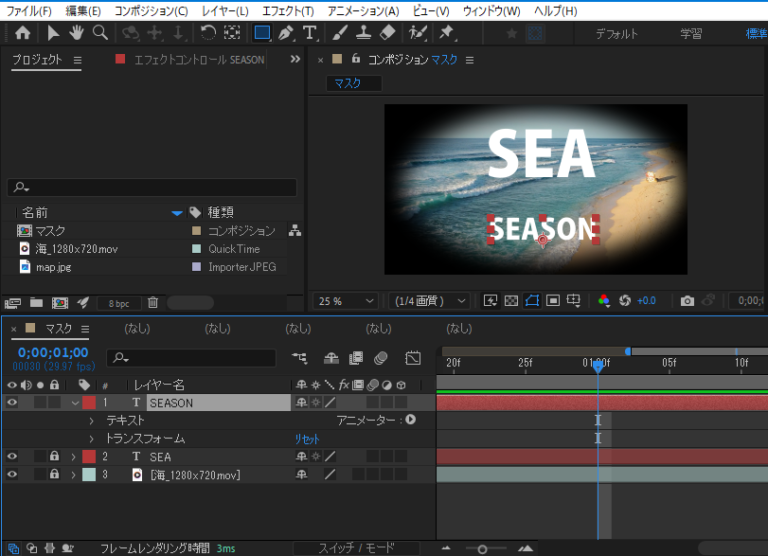Screen dimensions: 768x556
Task: Unlock the 海_1280x720.mov layer
Action: coord(54,475)
